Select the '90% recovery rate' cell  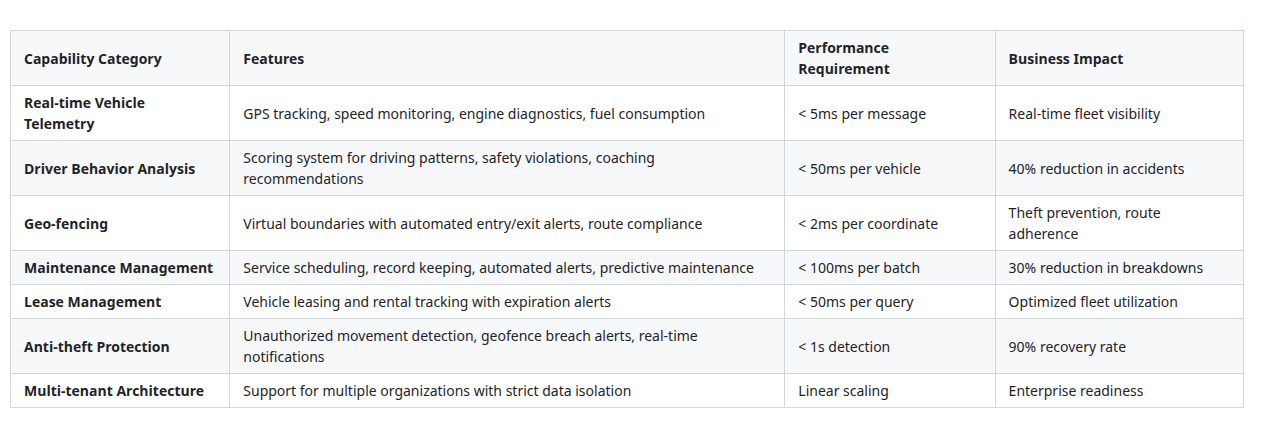(x=1067, y=347)
